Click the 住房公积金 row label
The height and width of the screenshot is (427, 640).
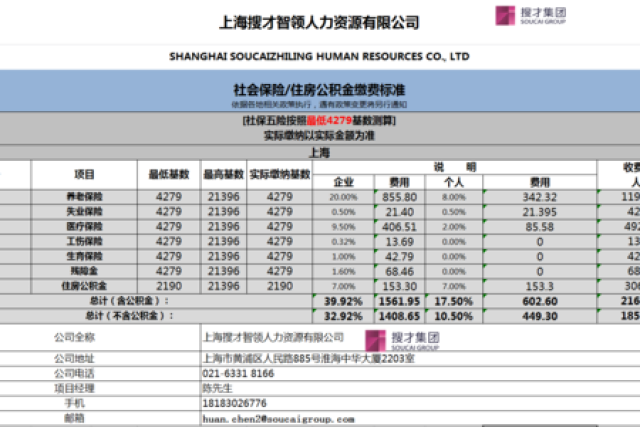point(84,286)
